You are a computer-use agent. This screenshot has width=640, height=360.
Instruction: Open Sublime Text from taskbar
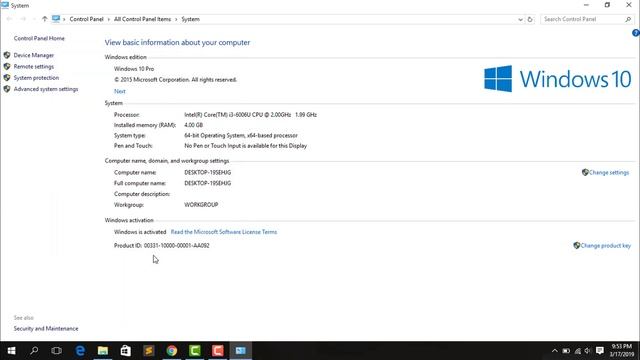[x=149, y=351]
